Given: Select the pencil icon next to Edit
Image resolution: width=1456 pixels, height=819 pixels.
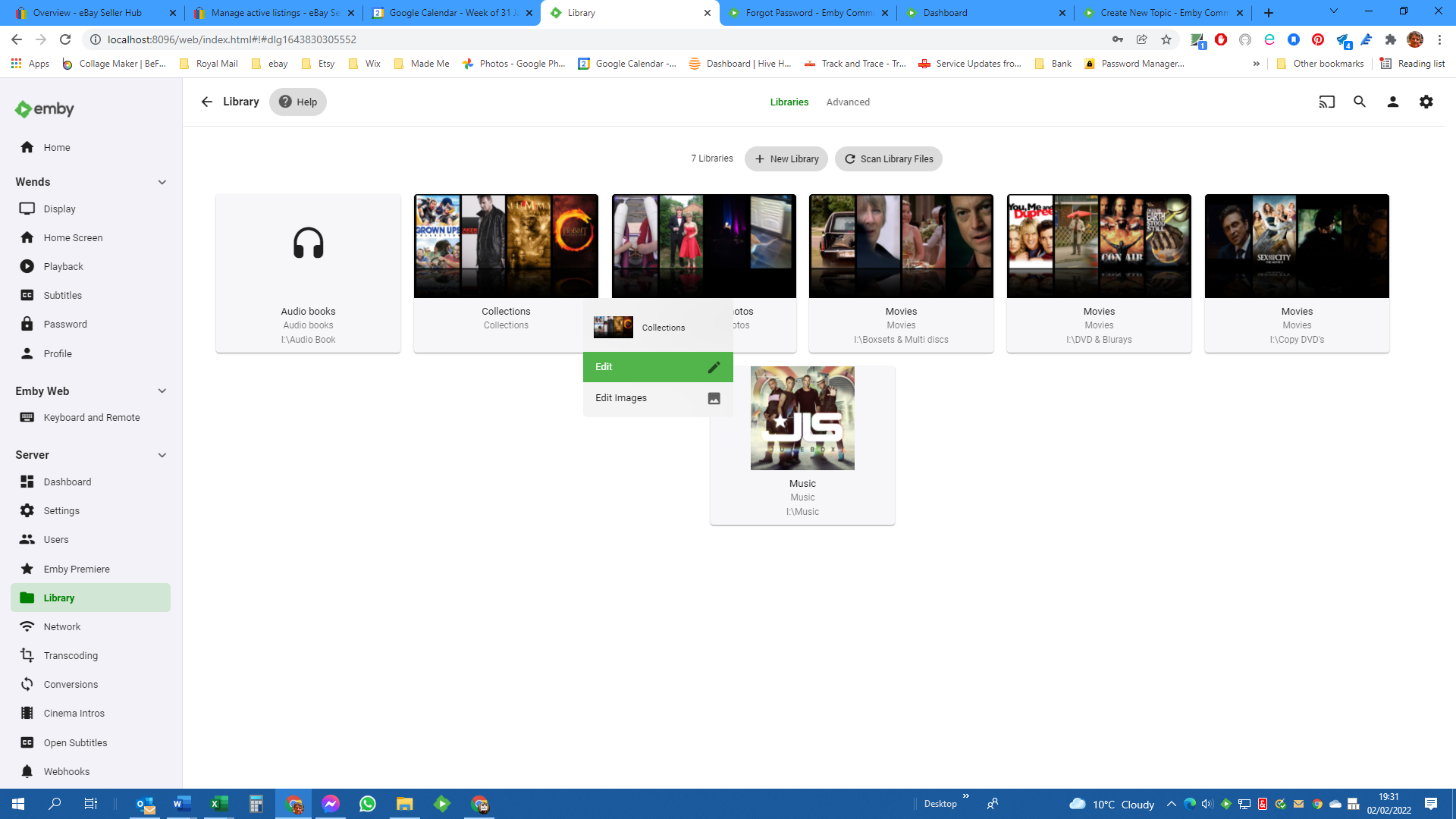Looking at the screenshot, I should (x=714, y=366).
